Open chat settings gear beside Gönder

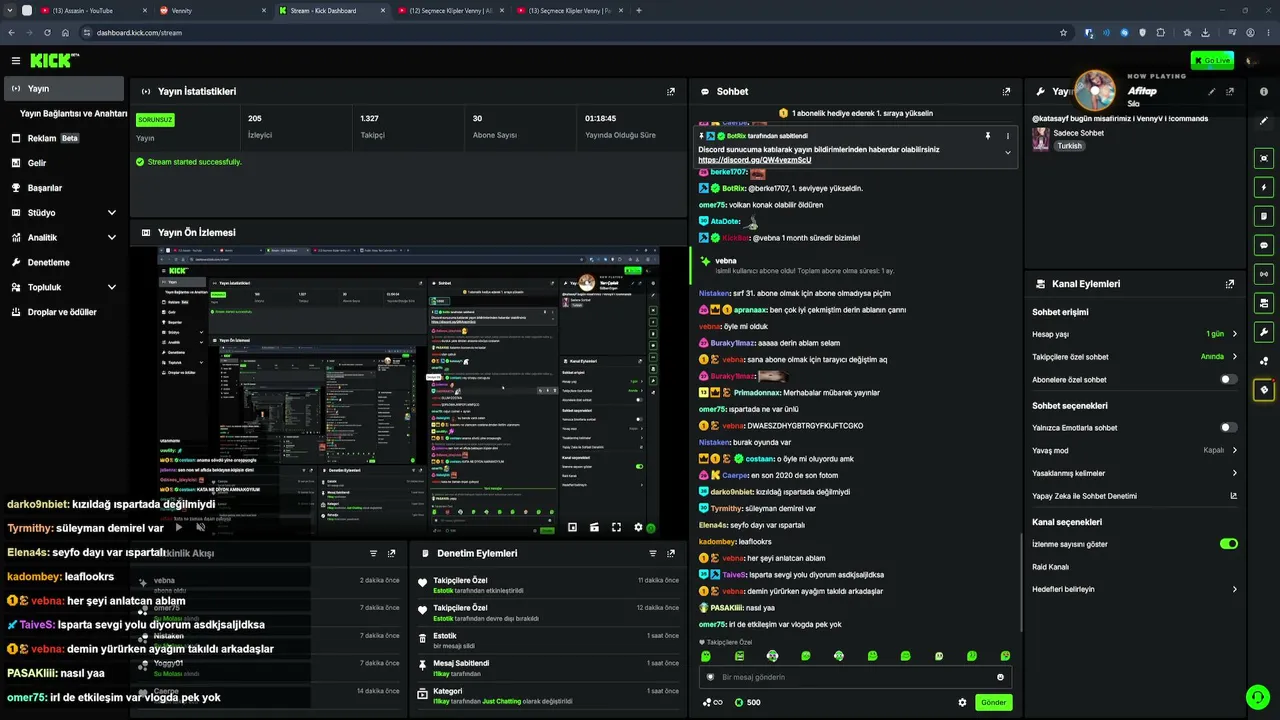(962, 702)
